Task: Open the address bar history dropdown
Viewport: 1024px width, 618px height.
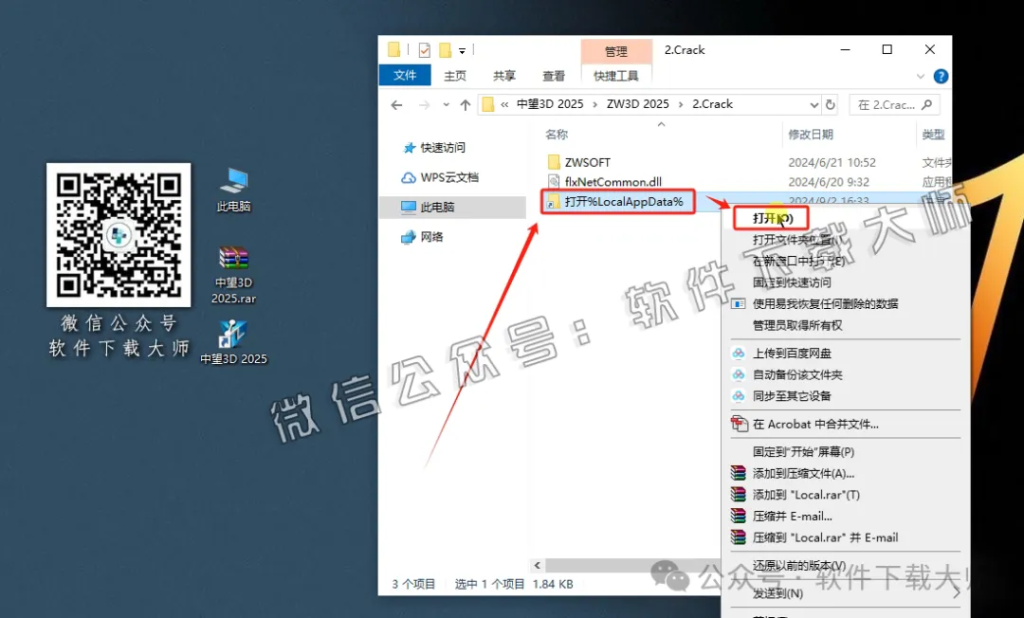Action: click(814, 103)
